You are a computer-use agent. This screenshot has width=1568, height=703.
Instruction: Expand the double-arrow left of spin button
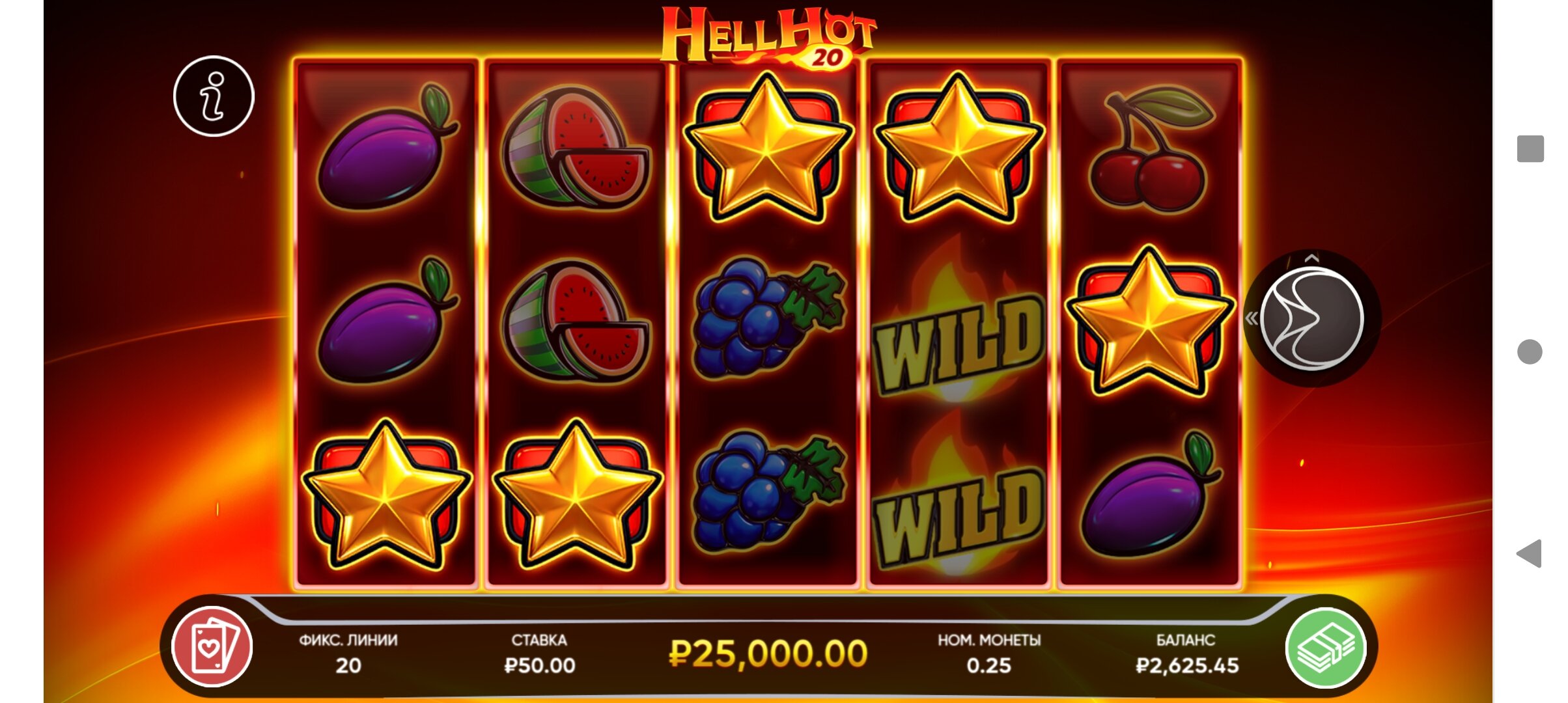[x=1252, y=318]
